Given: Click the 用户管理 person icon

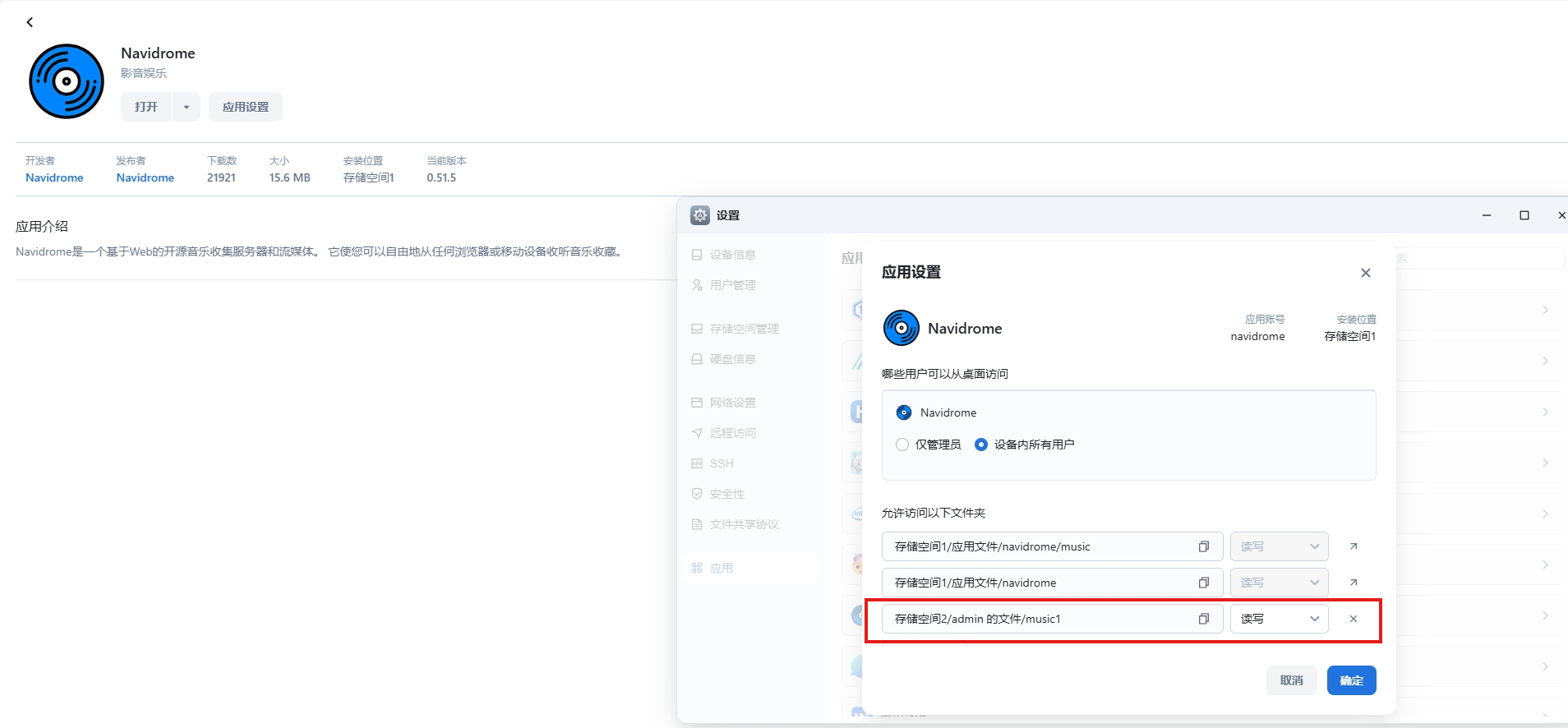Looking at the screenshot, I should [697, 285].
